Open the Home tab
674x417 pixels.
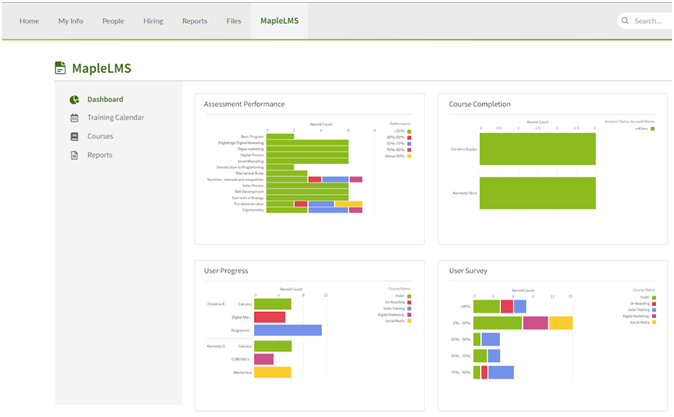click(29, 21)
